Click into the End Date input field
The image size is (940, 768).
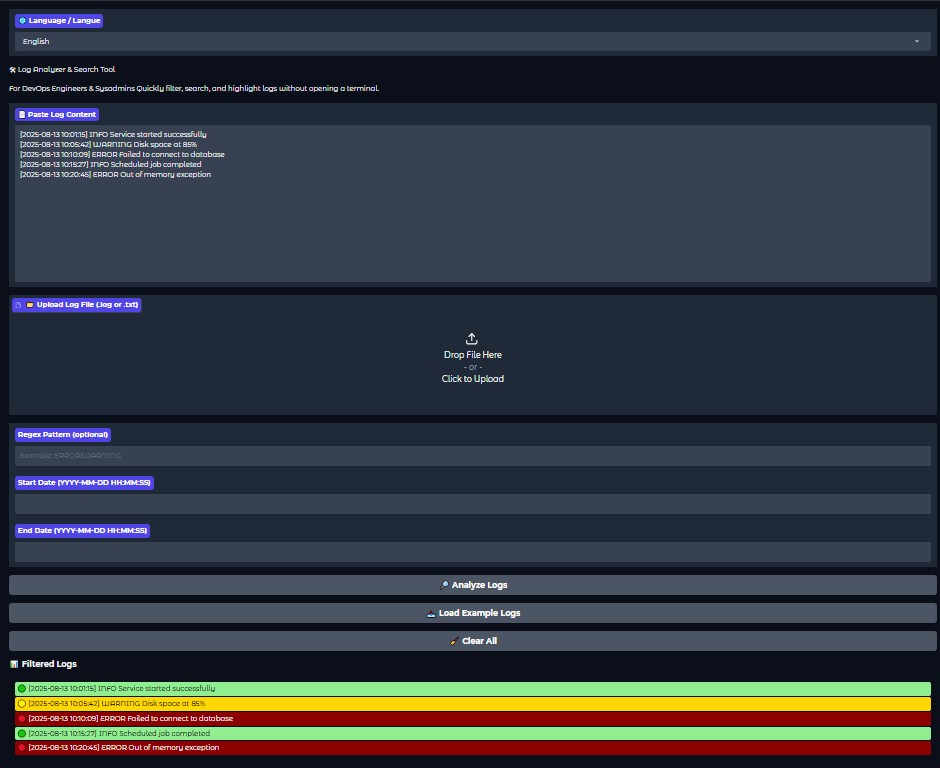(472, 552)
